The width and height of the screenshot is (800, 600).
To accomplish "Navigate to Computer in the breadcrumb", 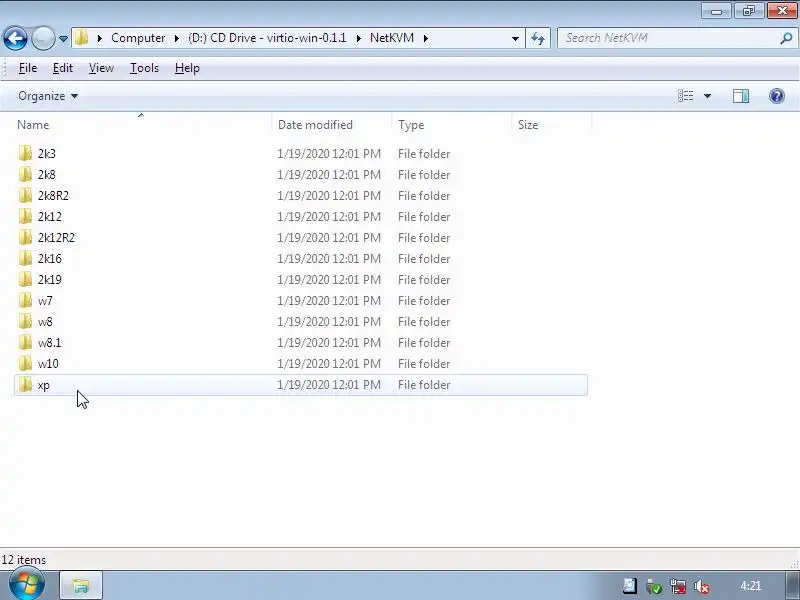I will click(138, 38).
